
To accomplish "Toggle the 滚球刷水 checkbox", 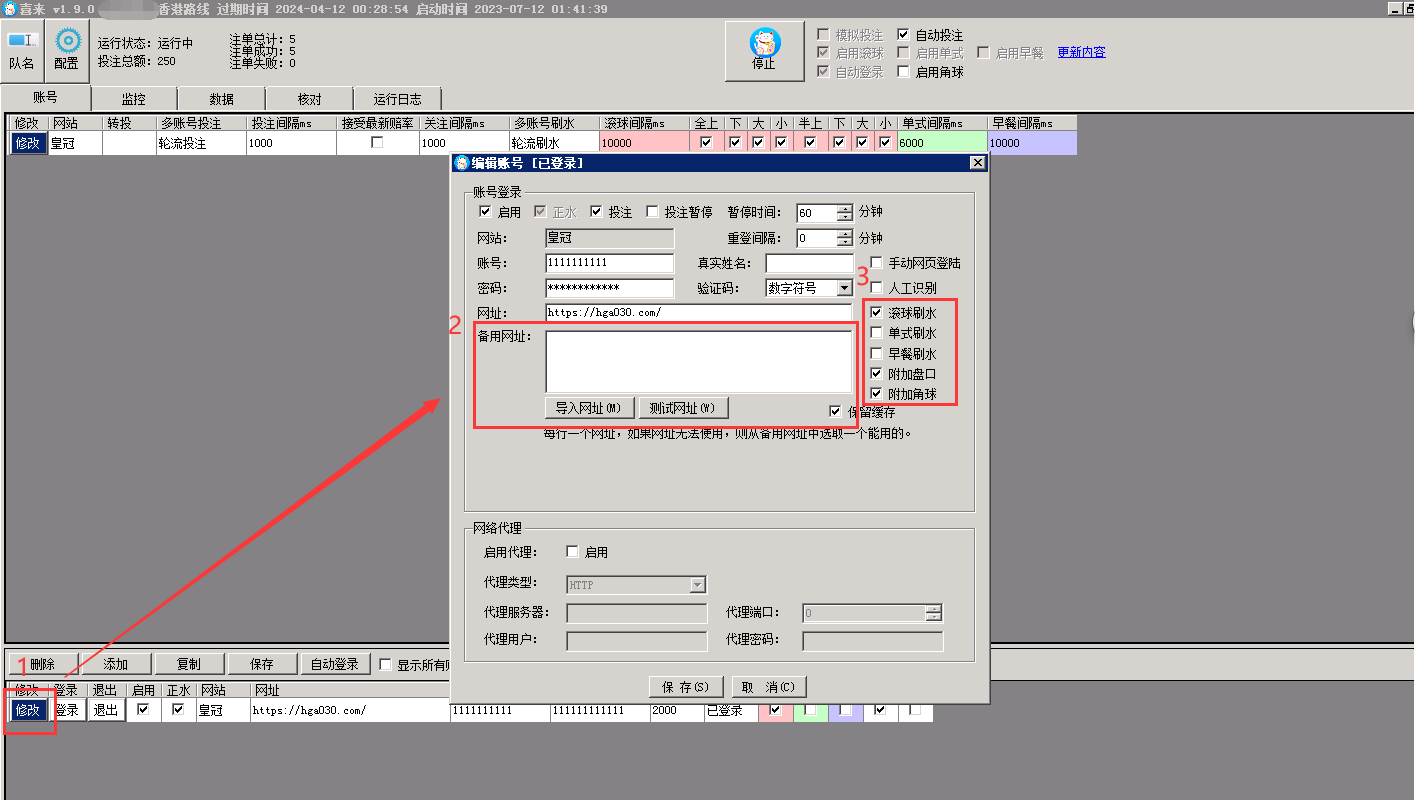I will click(877, 313).
